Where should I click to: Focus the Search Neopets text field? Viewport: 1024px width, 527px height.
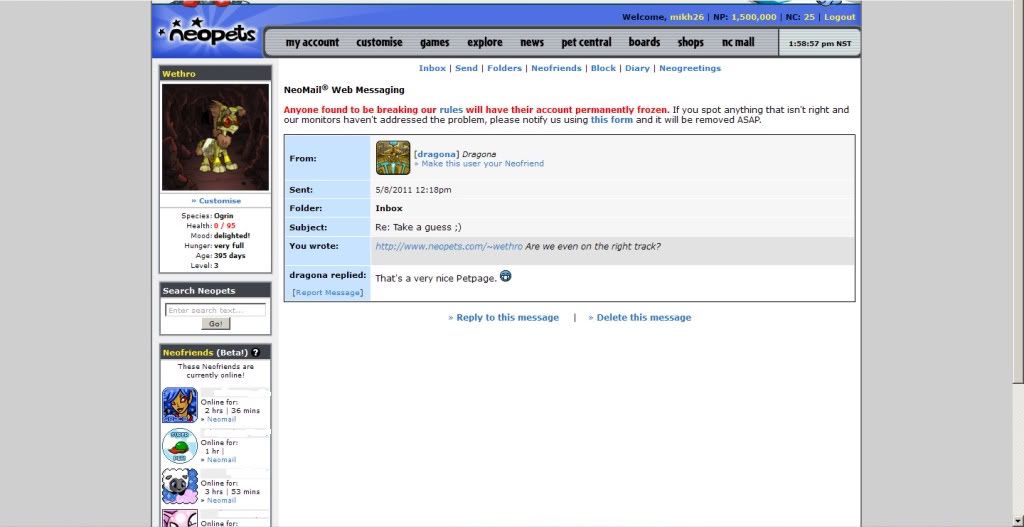tap(216, 310)
